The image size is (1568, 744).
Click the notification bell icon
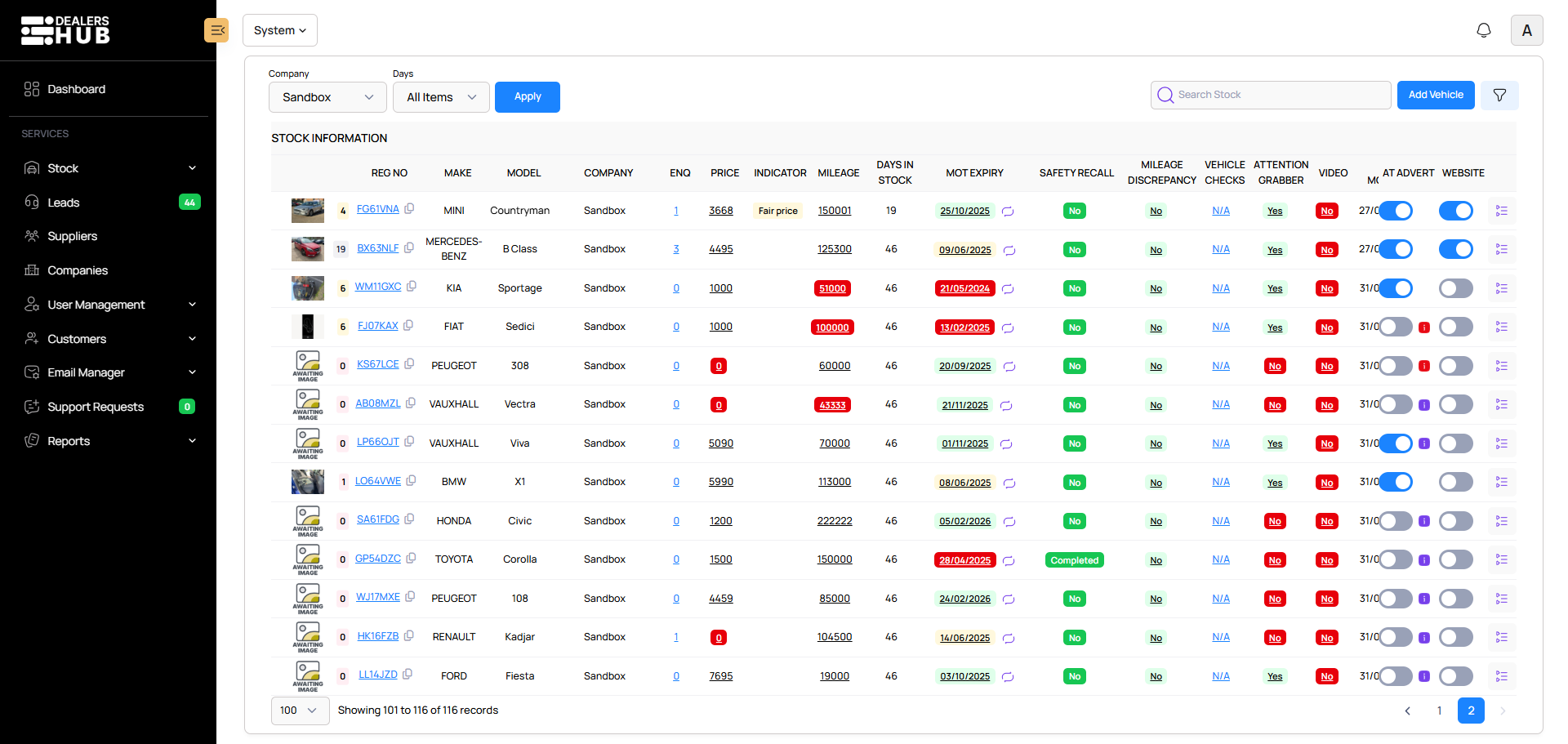click(x=1484, y=29)
